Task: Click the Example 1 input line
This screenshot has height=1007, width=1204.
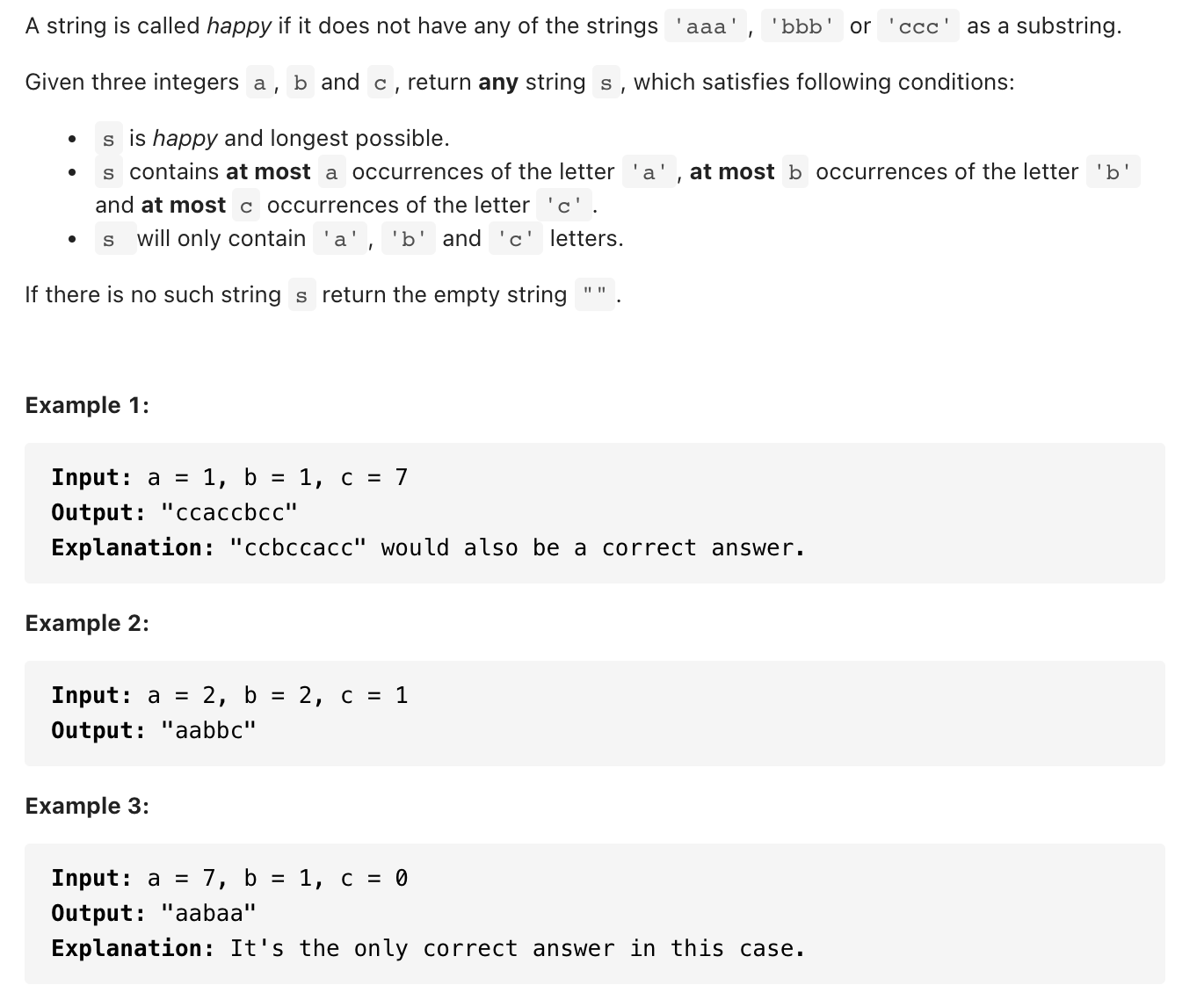Action: coord(229,477)
